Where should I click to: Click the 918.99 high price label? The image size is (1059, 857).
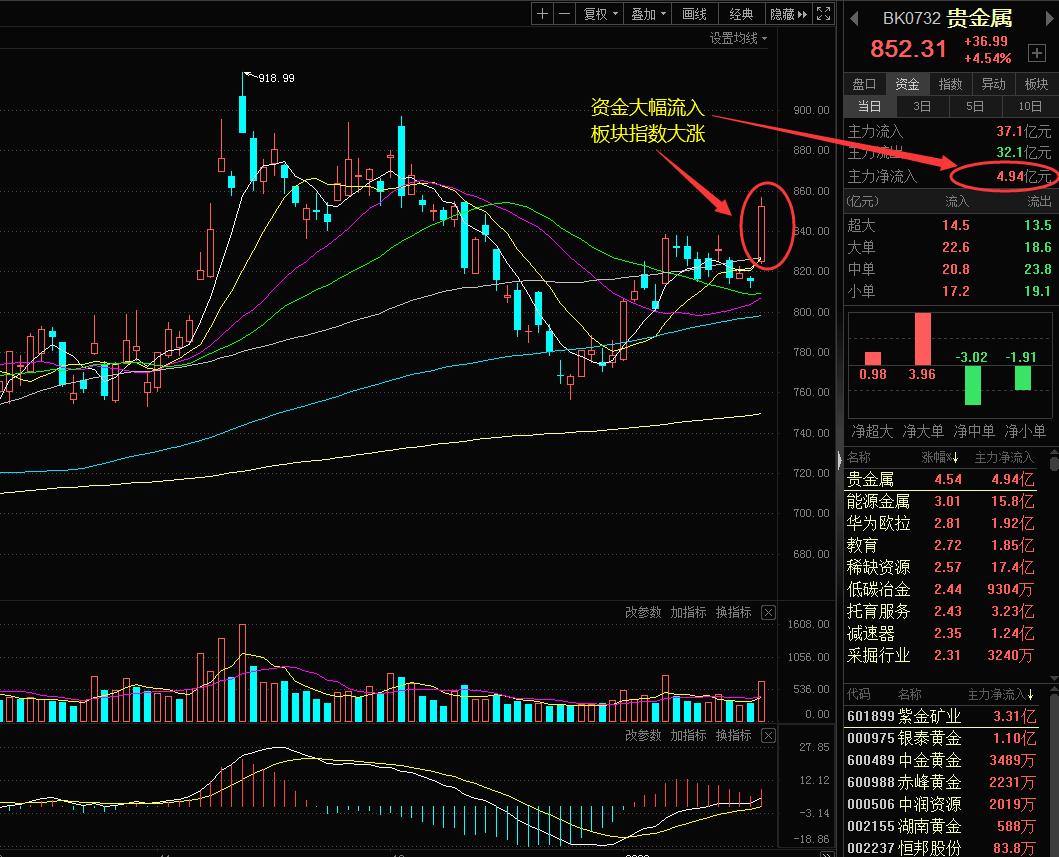(x=276, y=78)
